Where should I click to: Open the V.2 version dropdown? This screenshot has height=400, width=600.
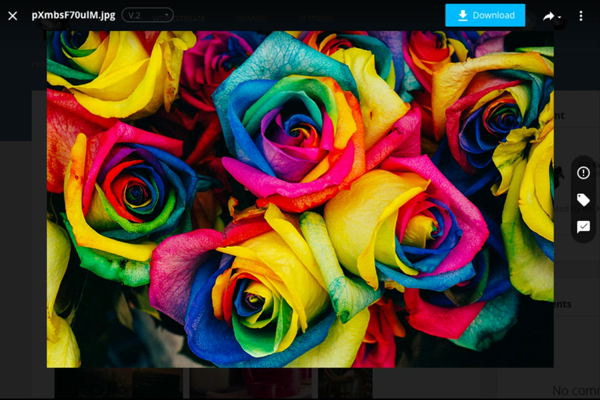click(147, 15)
